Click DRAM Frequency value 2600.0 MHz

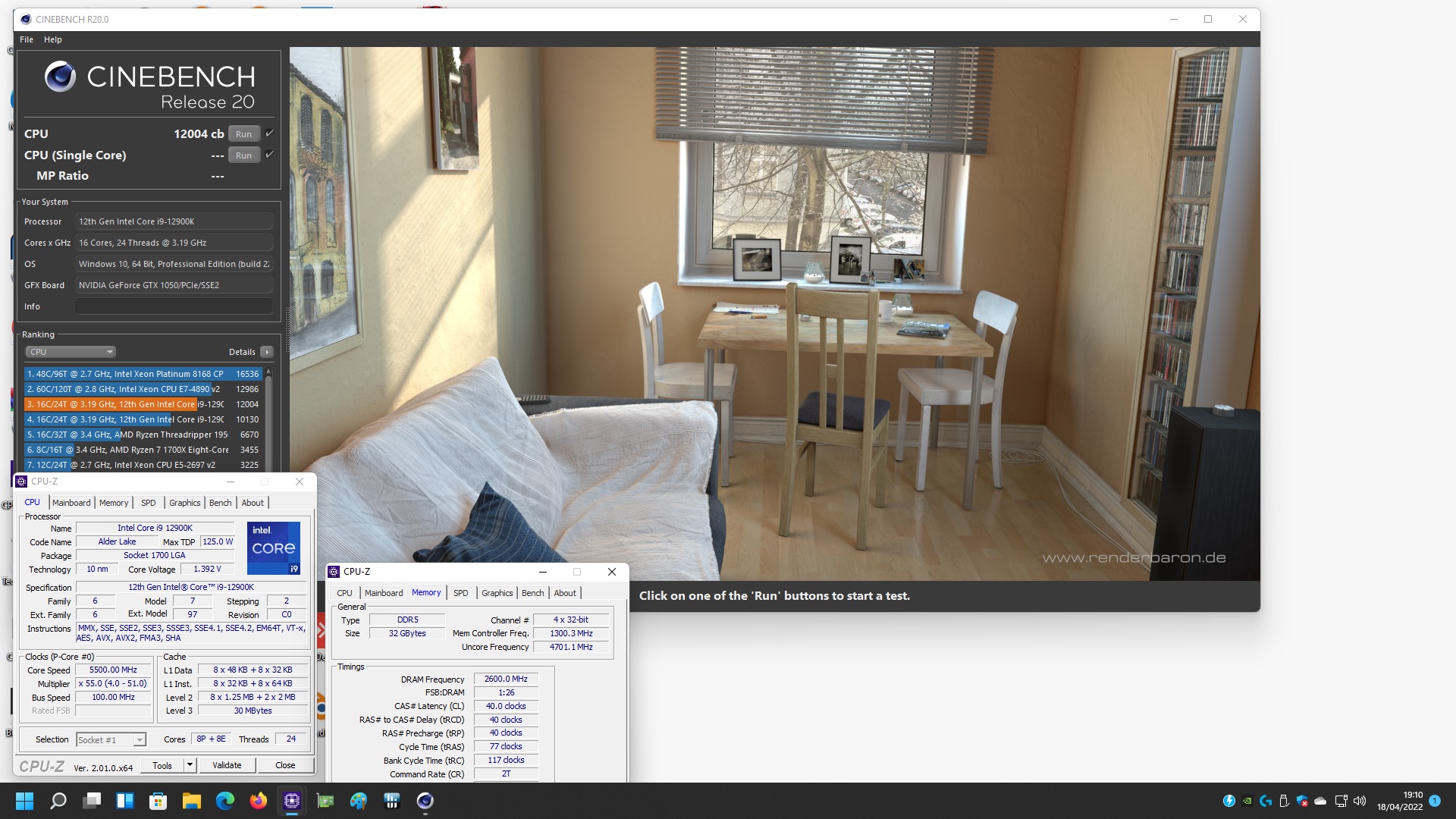coord(506,679)
